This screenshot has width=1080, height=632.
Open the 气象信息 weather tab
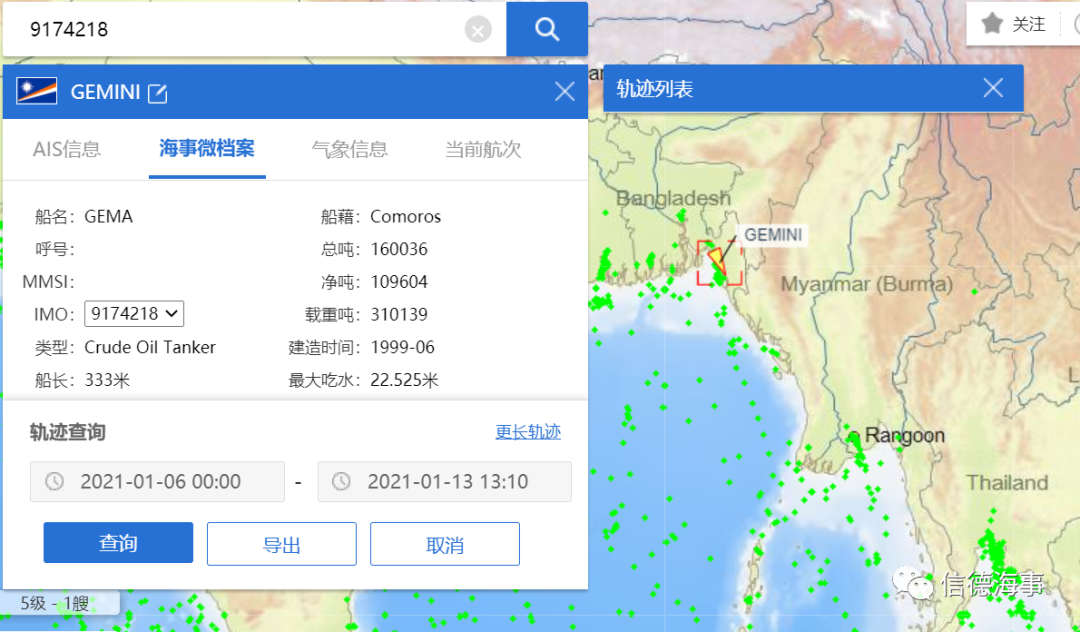350,150
